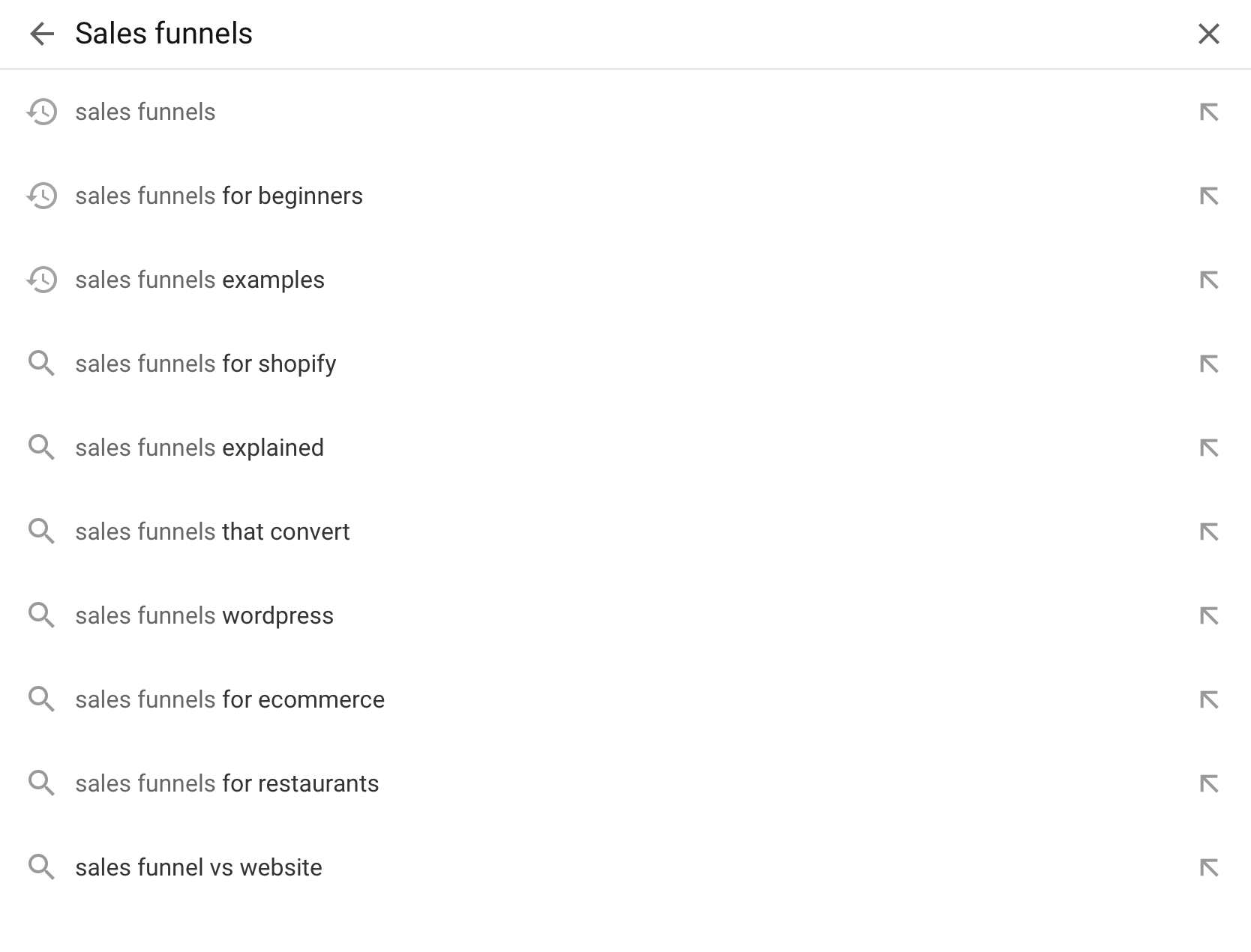Select suggestion 'sales funnels for shopify'

(x=205, y=364)
